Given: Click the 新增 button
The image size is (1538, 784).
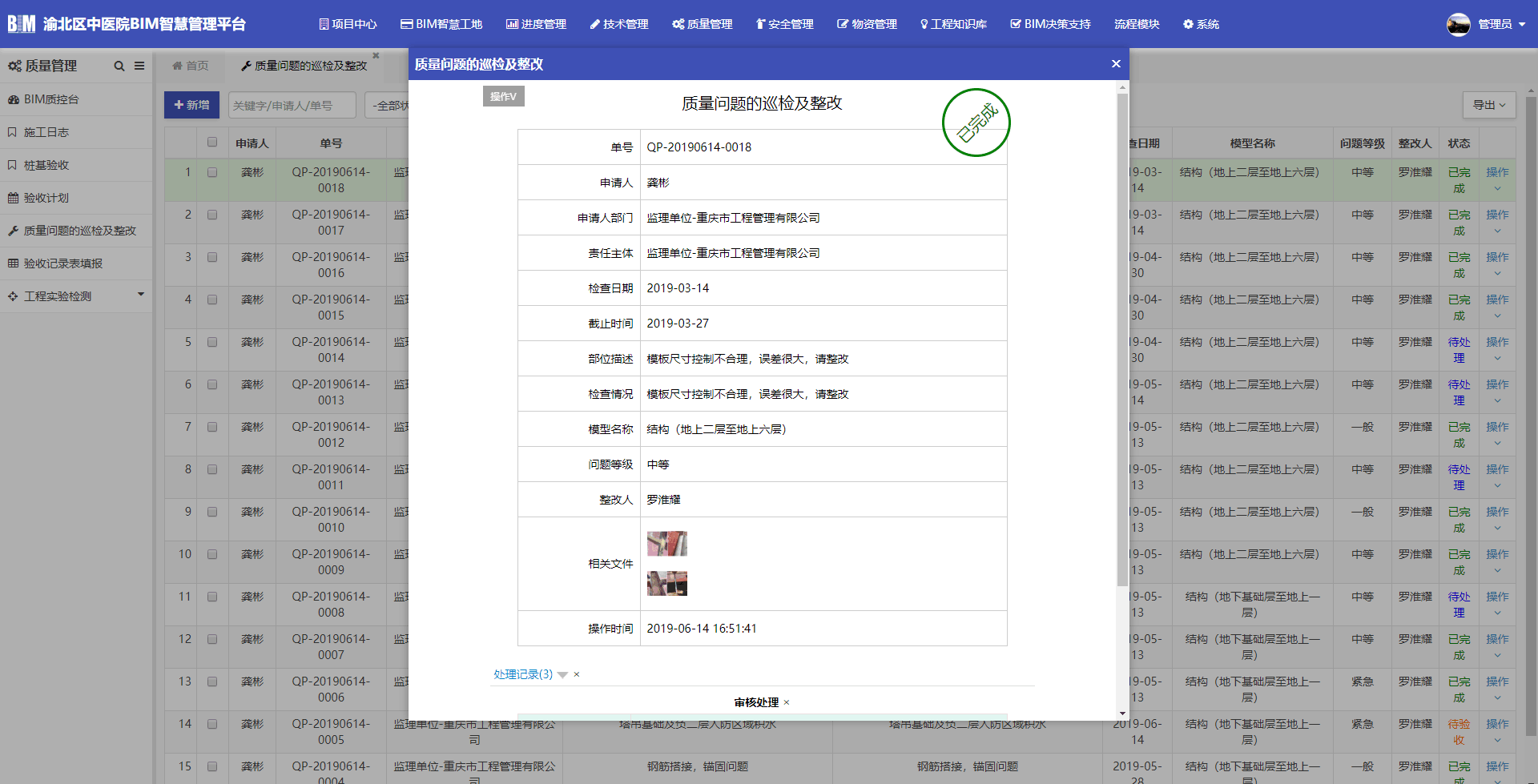Looking at the screenshot, I should [191, 105].
